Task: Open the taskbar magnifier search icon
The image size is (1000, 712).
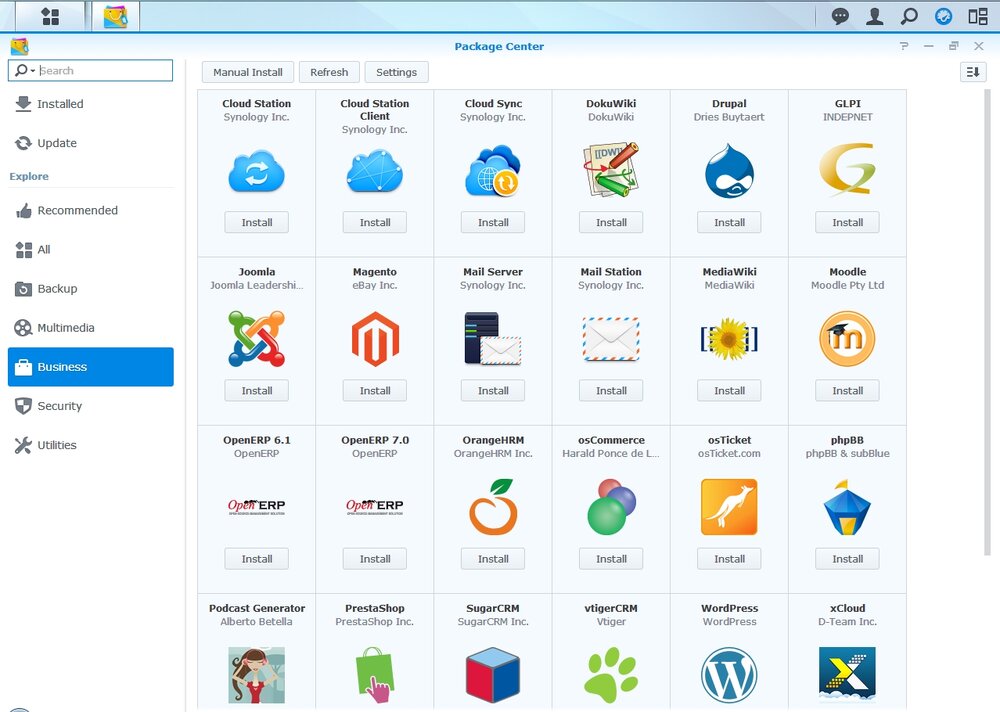Action: coord(909,16)
